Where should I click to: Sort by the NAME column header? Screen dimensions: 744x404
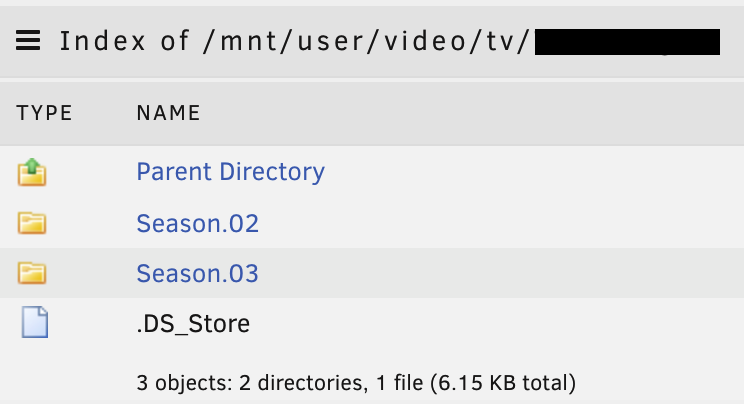coord(168,113)
